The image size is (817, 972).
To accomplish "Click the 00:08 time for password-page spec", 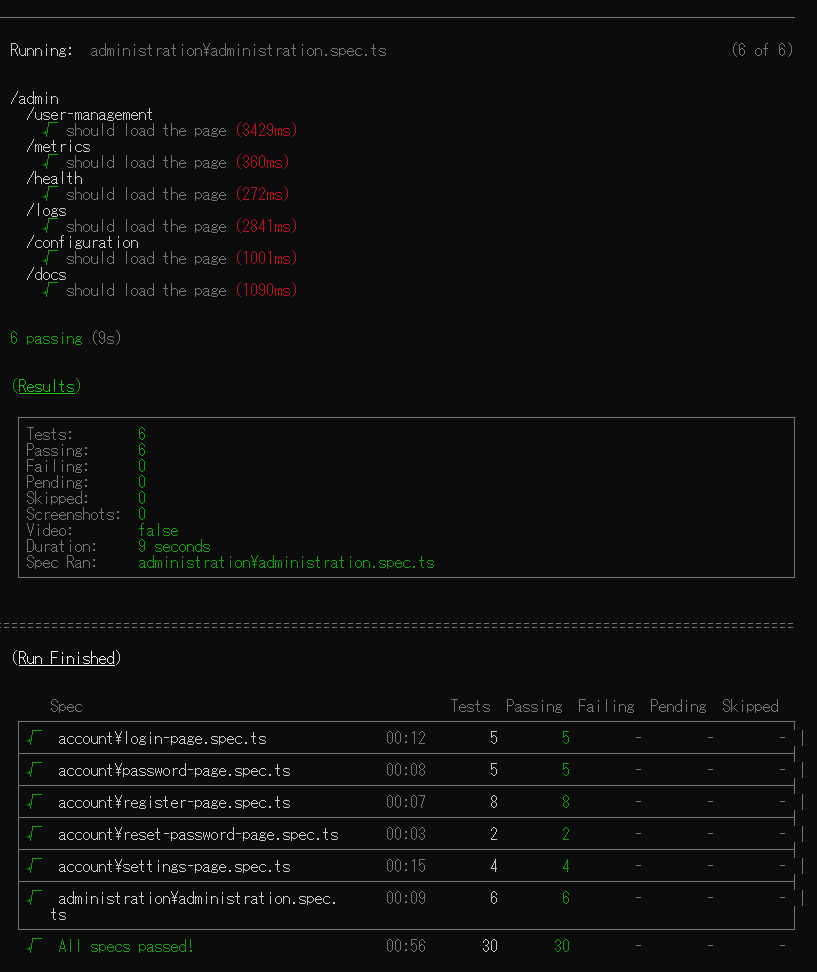I will tap(406, 770).
